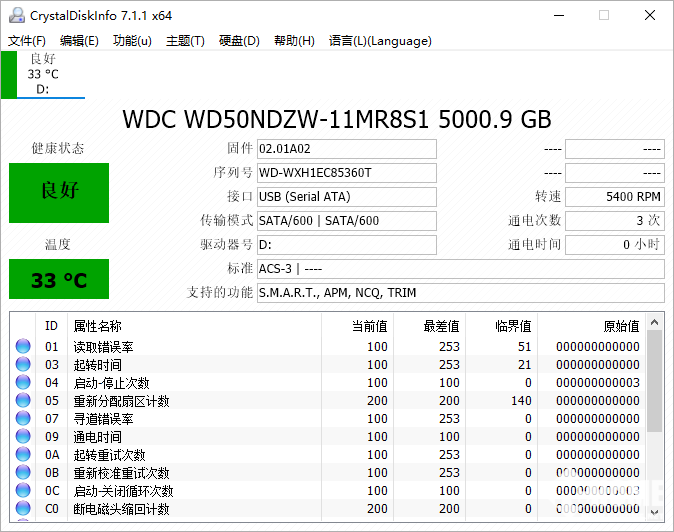Click the status icon beside 断电磁头缩回计数

pyautogui.click(x=23, y=509)
